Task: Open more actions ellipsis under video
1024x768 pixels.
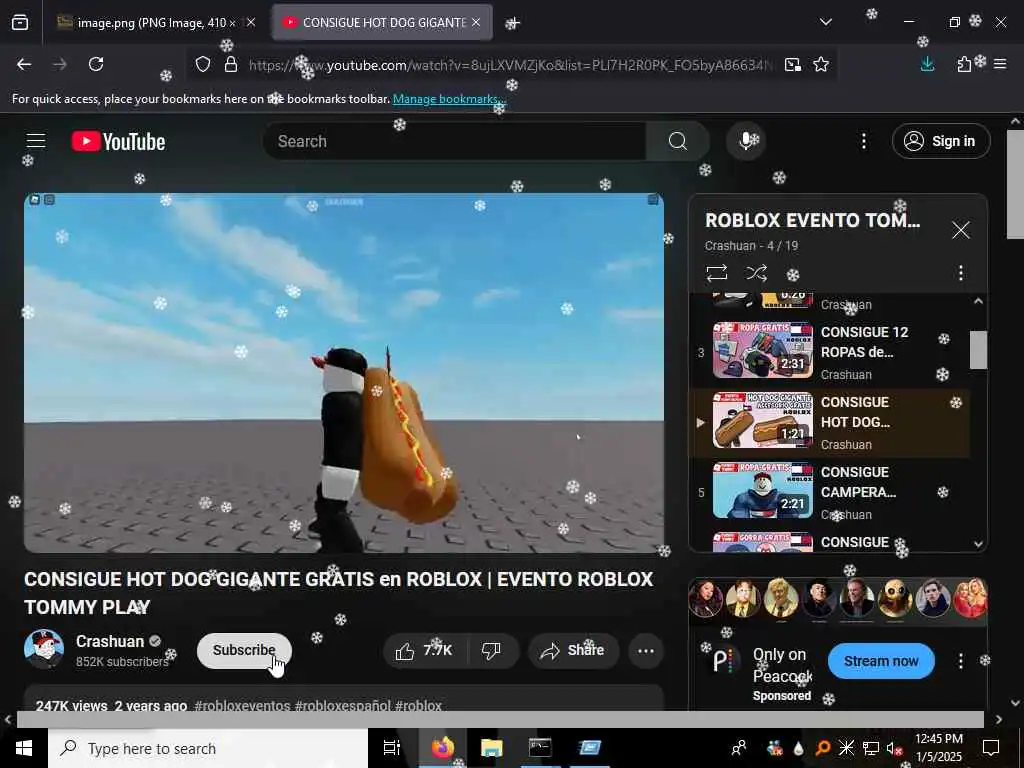Action: point(646,650)
